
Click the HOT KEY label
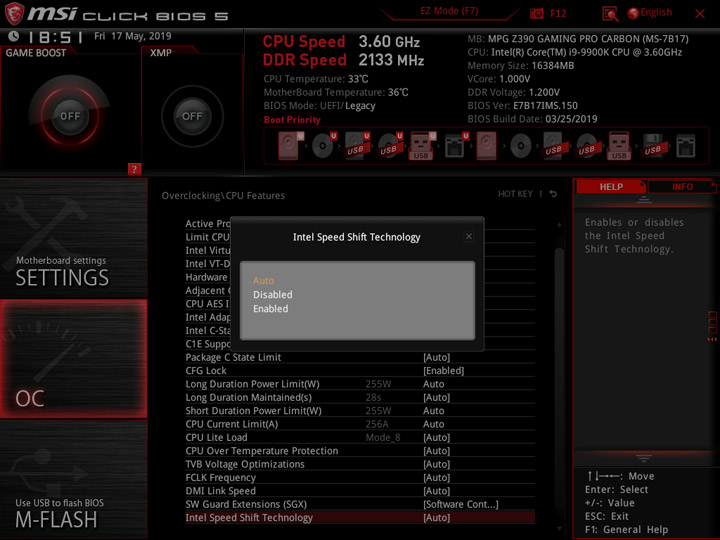[x=515, y=194]
